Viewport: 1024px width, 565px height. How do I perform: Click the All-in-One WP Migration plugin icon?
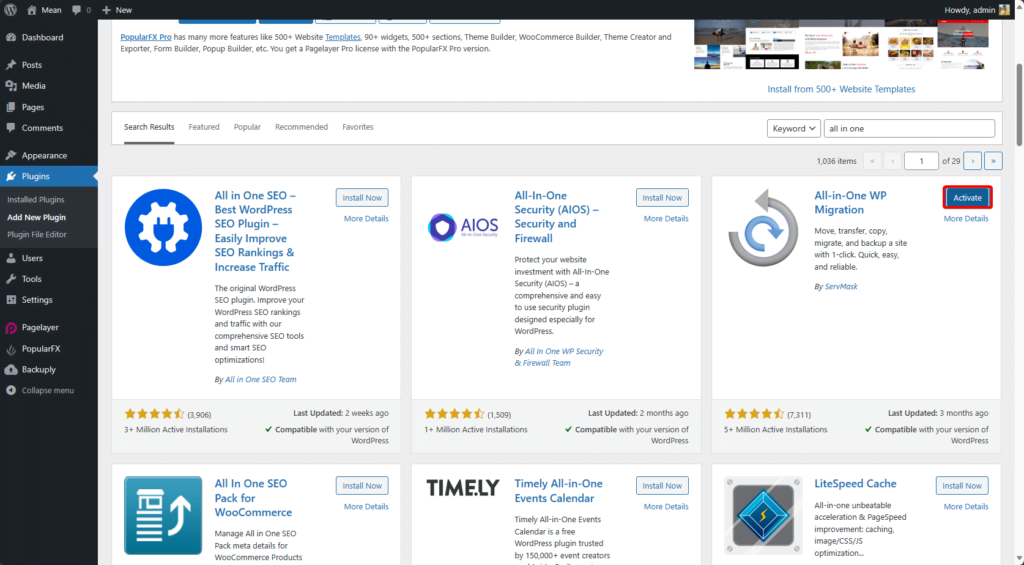click(762, 230)
